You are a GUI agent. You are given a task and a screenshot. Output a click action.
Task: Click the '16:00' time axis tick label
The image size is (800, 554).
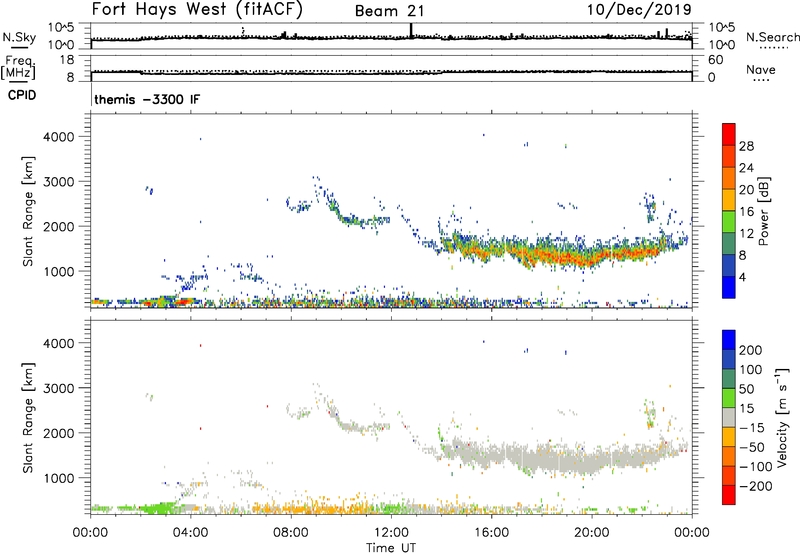pyautogui.click(x=491, y=533)
